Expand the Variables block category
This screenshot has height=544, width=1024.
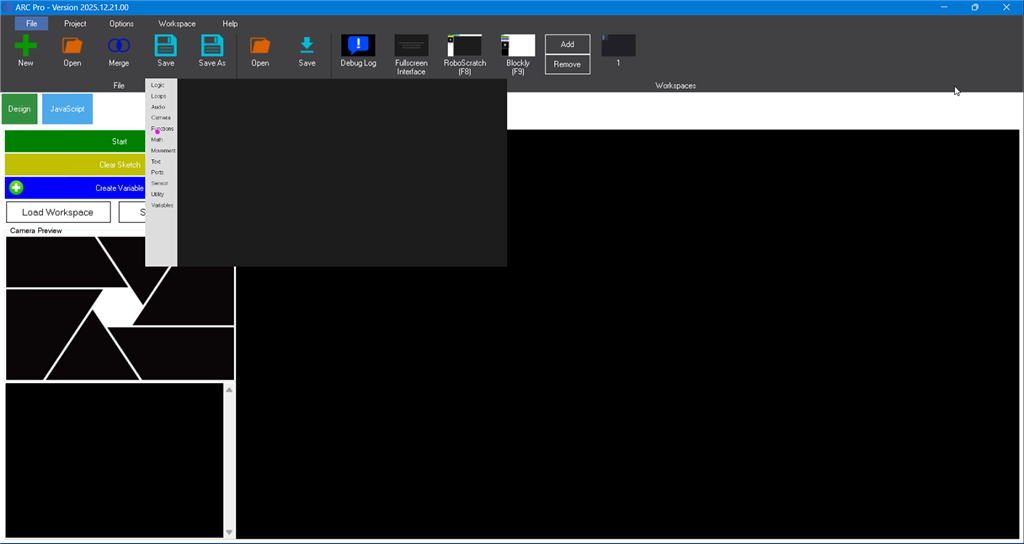pyautogui.click(x=162, y=205)
